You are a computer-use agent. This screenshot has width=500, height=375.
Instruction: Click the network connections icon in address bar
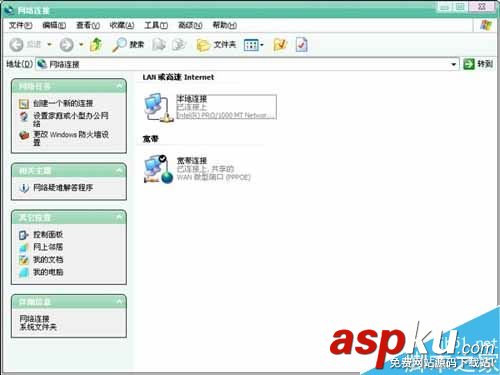point(42,64)
